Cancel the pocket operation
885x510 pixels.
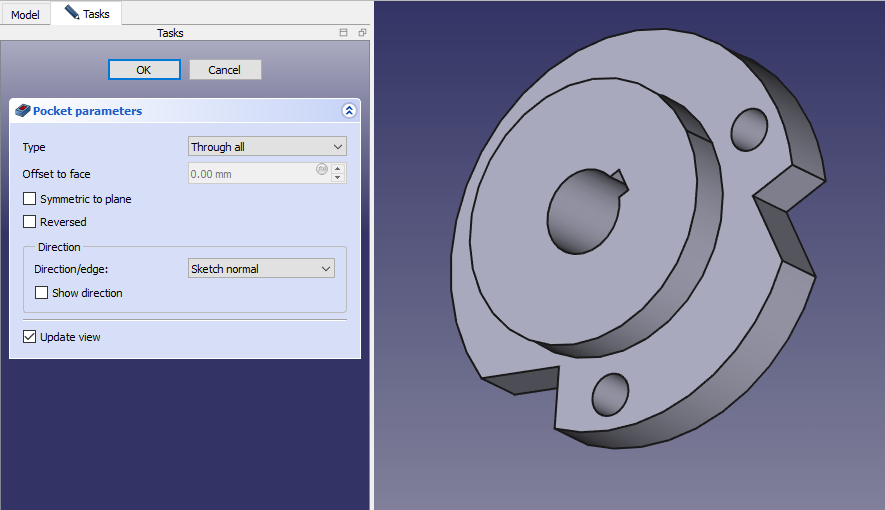(225, 70)
